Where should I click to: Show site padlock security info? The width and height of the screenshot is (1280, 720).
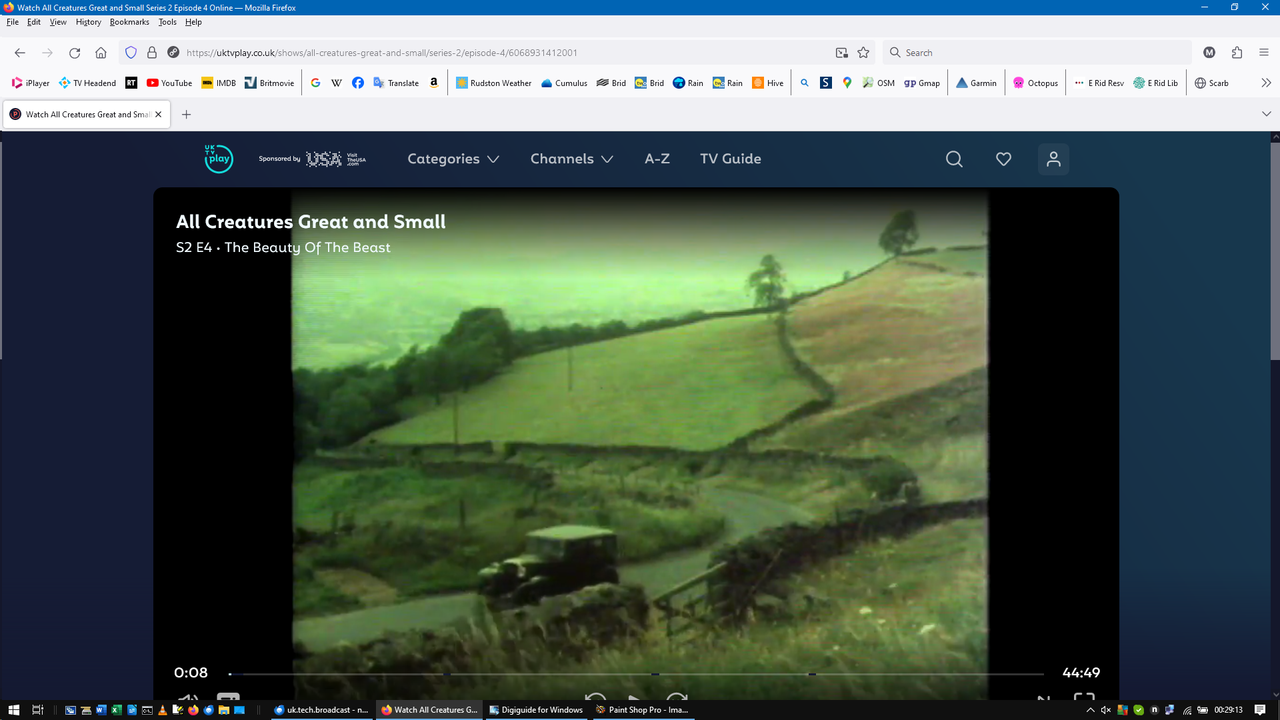152,53
